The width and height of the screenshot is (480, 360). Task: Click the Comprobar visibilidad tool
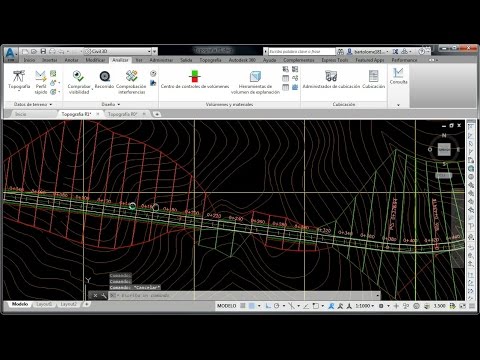(79, 82)
